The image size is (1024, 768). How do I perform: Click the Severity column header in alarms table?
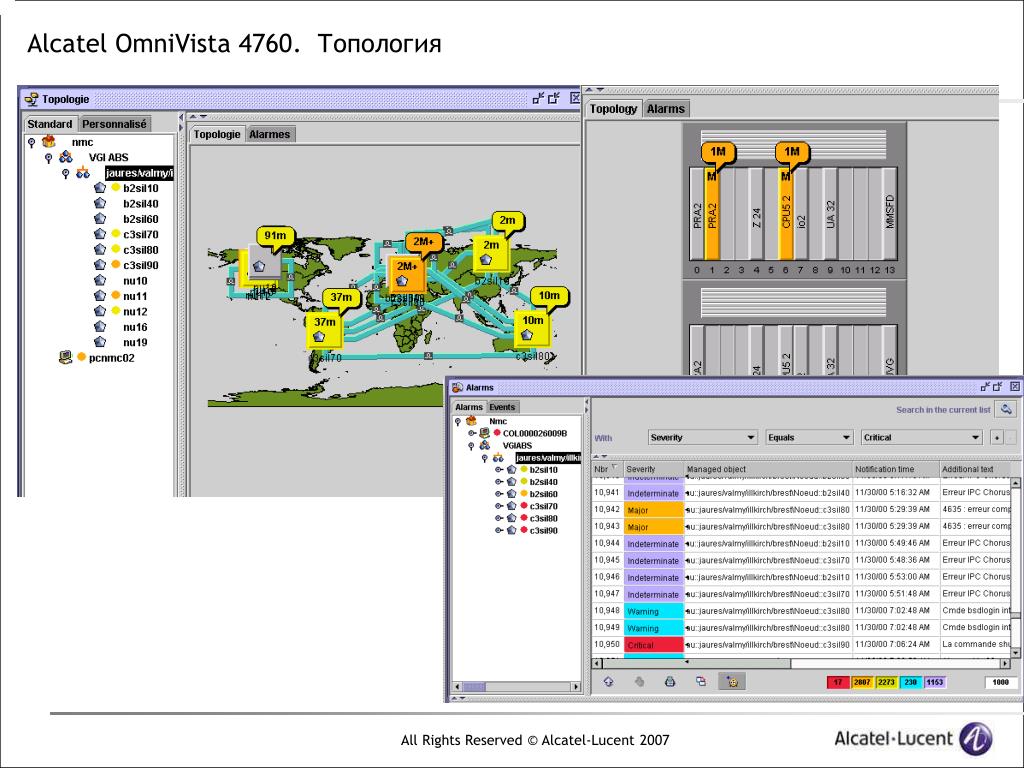click(653, 469)
